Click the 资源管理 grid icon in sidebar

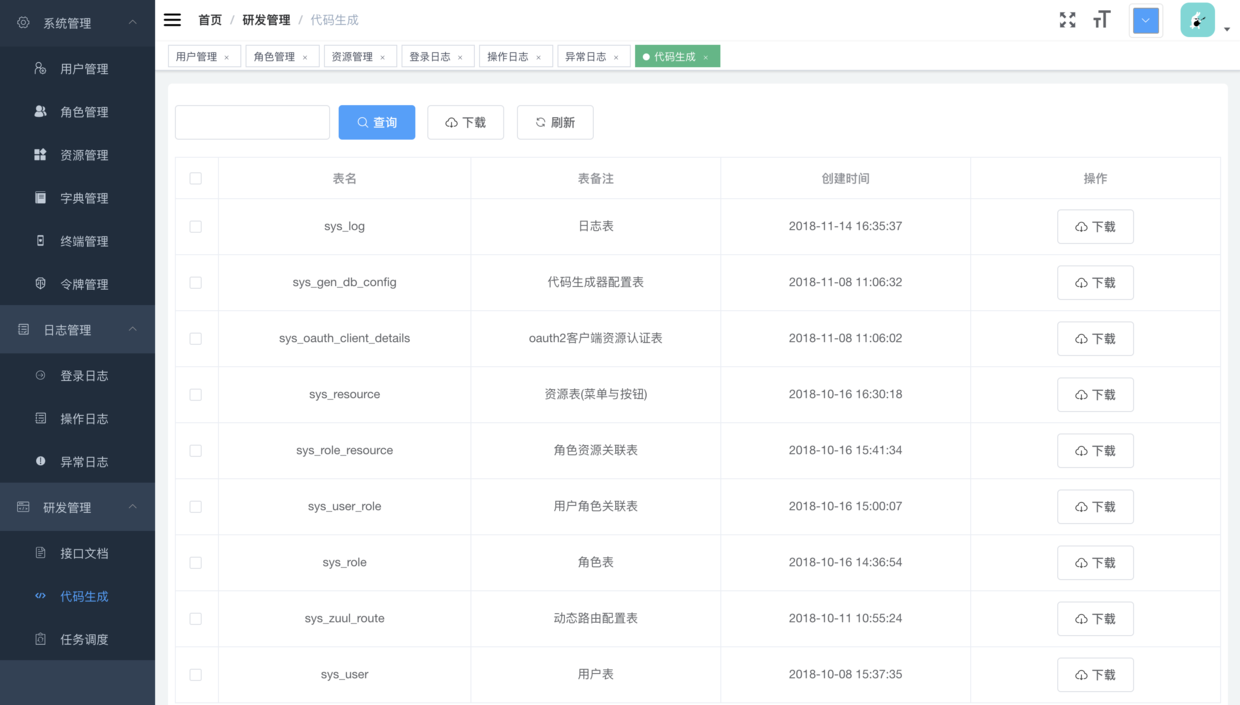[40, 154]
